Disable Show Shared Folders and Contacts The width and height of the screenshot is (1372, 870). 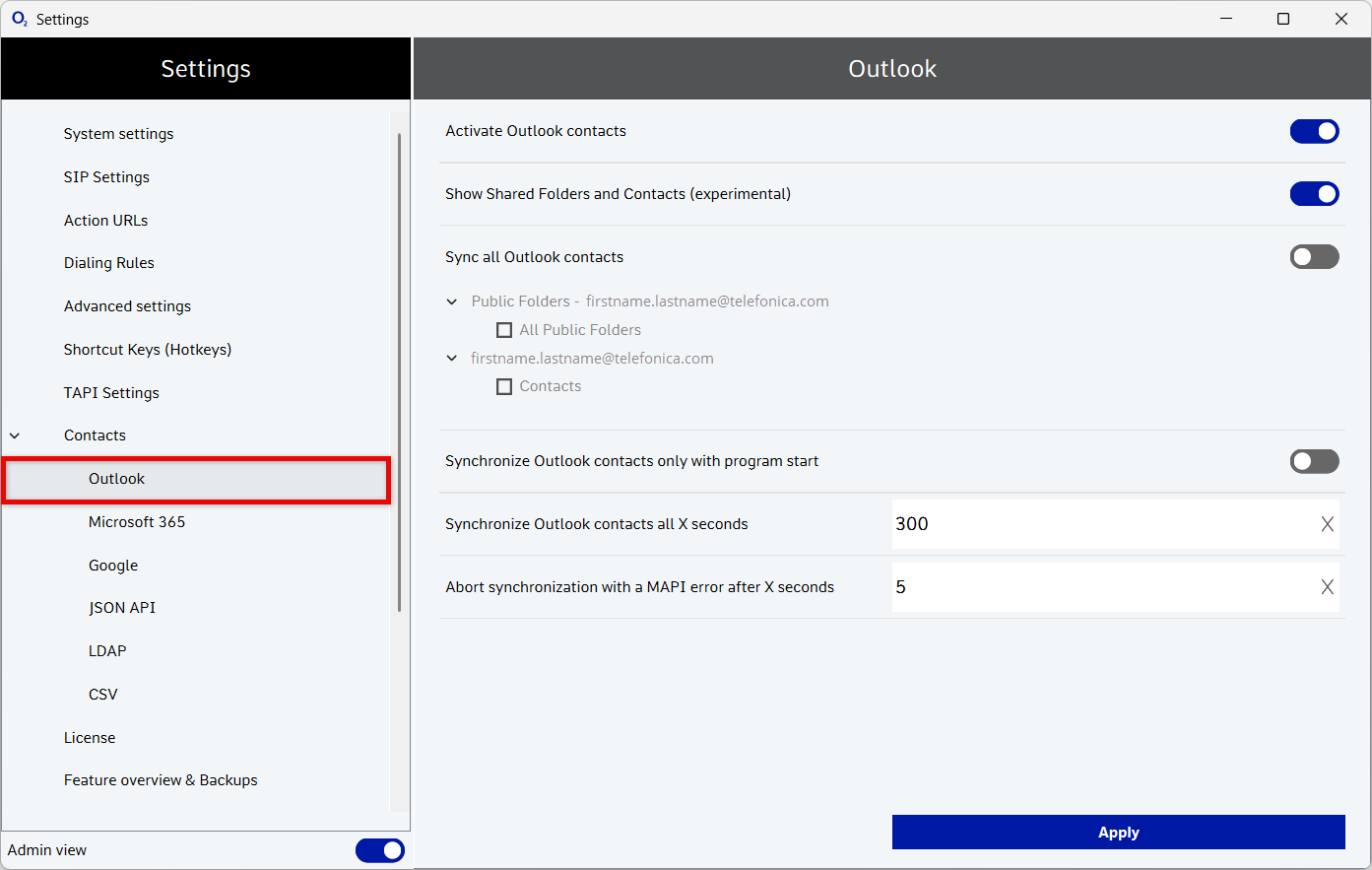coord(1314,194)
